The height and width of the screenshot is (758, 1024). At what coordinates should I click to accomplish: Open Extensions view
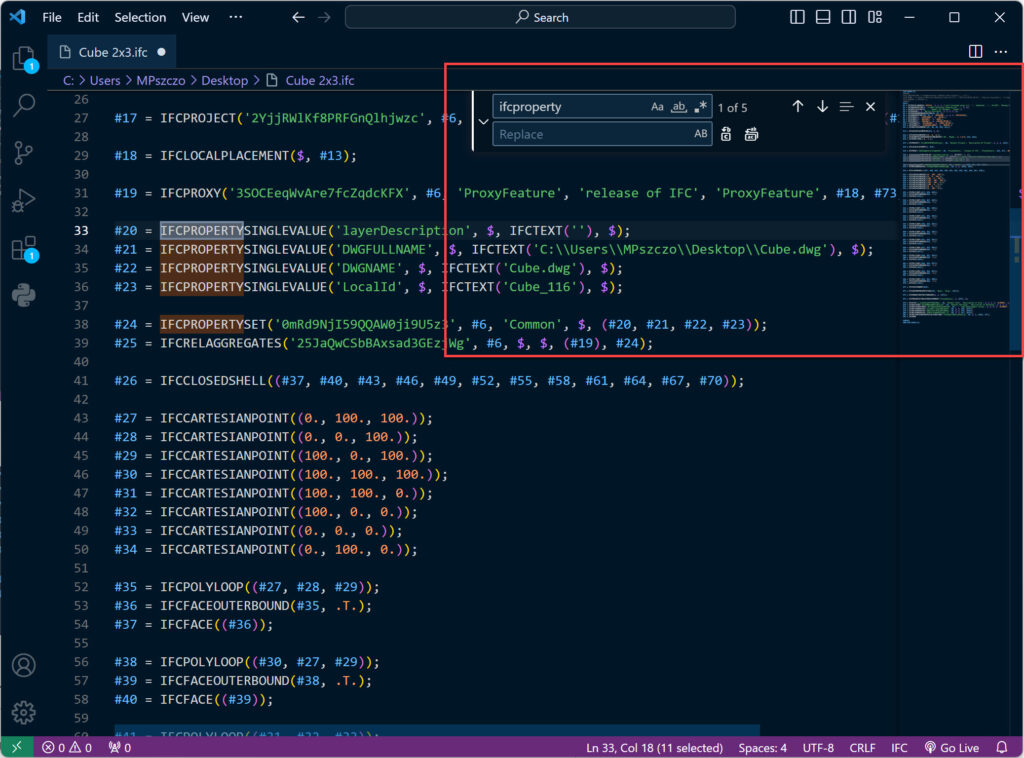(x=24, y=248)
